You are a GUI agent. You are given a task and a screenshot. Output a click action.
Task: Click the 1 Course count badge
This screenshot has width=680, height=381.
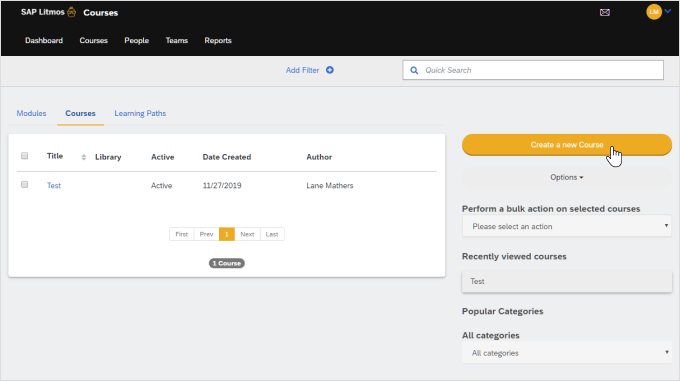coord(226,263)
